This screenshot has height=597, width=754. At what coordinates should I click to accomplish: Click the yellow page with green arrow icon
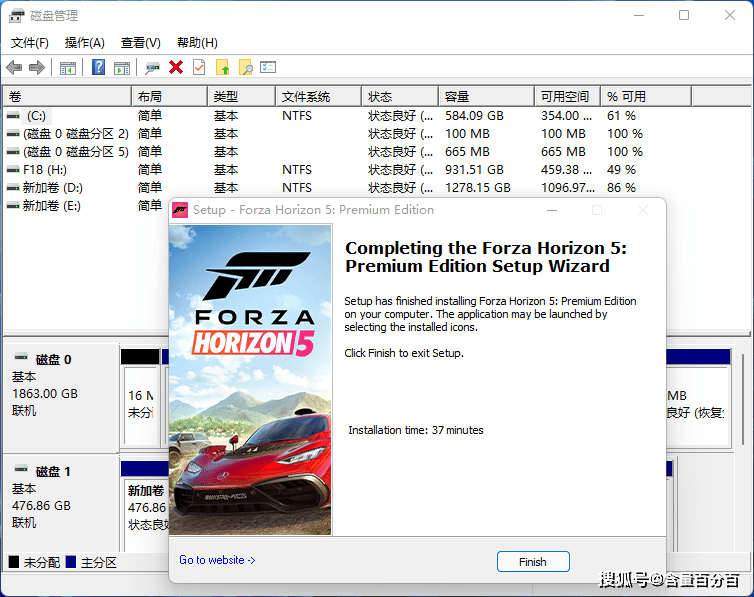[222, 67]
